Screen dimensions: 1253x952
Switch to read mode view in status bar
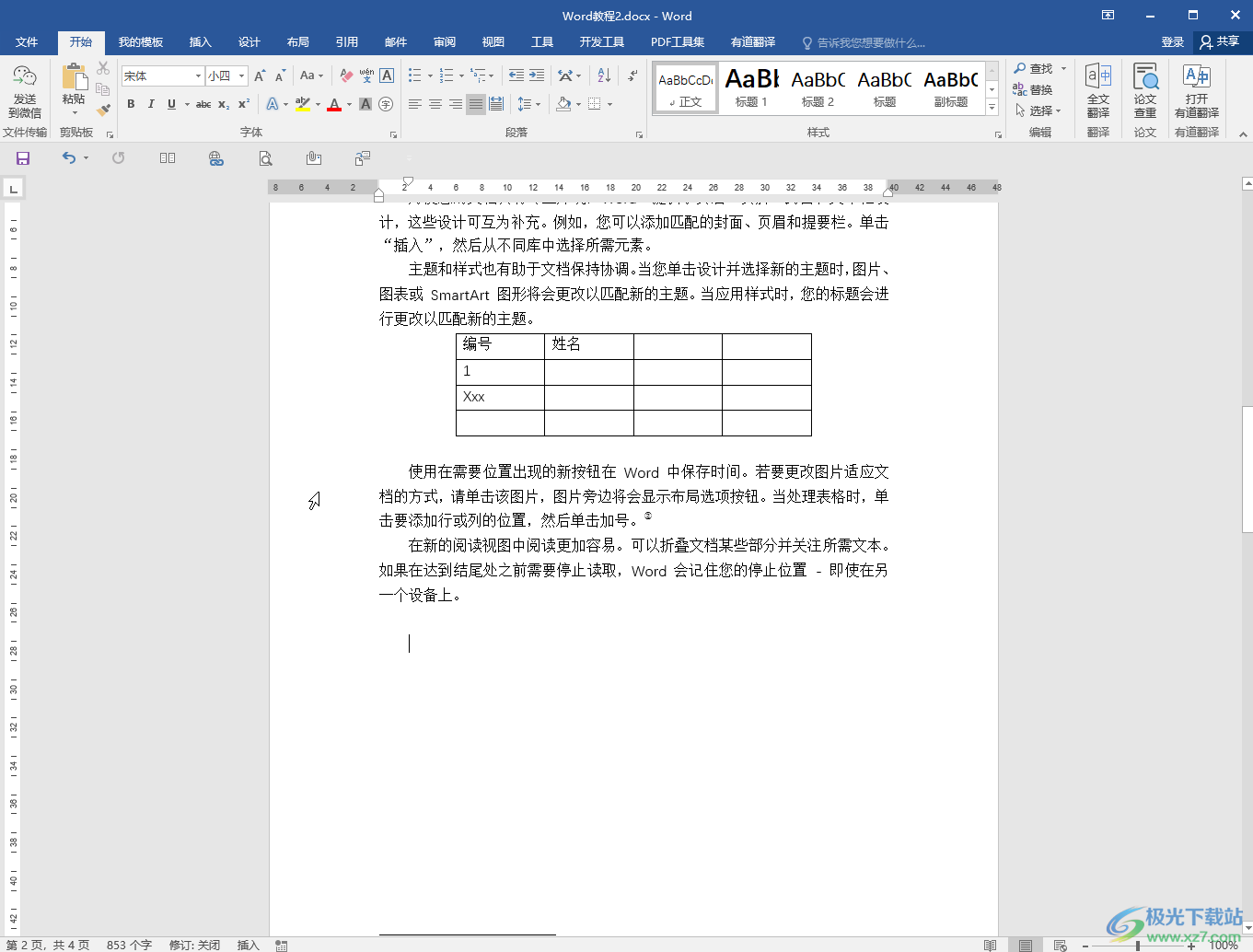point(990,945)
